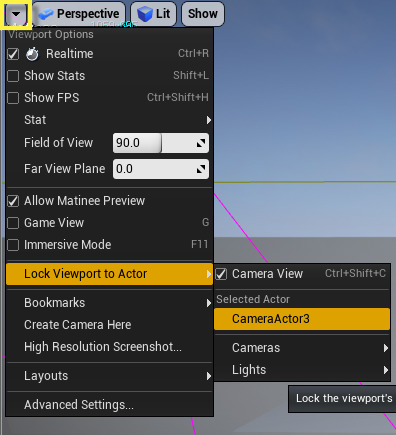Click the Realtime stopwatch icon
The width and height of the screenshot is (396, 435).
pos(32,54)
